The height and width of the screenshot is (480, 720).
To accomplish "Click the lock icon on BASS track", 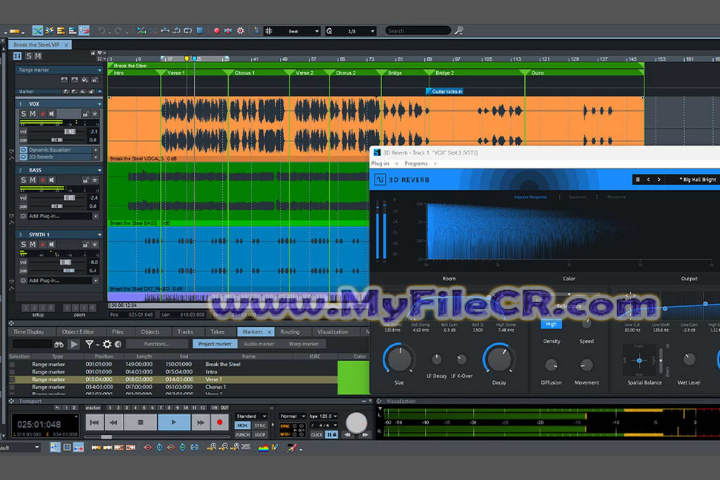I will [86, 180].
